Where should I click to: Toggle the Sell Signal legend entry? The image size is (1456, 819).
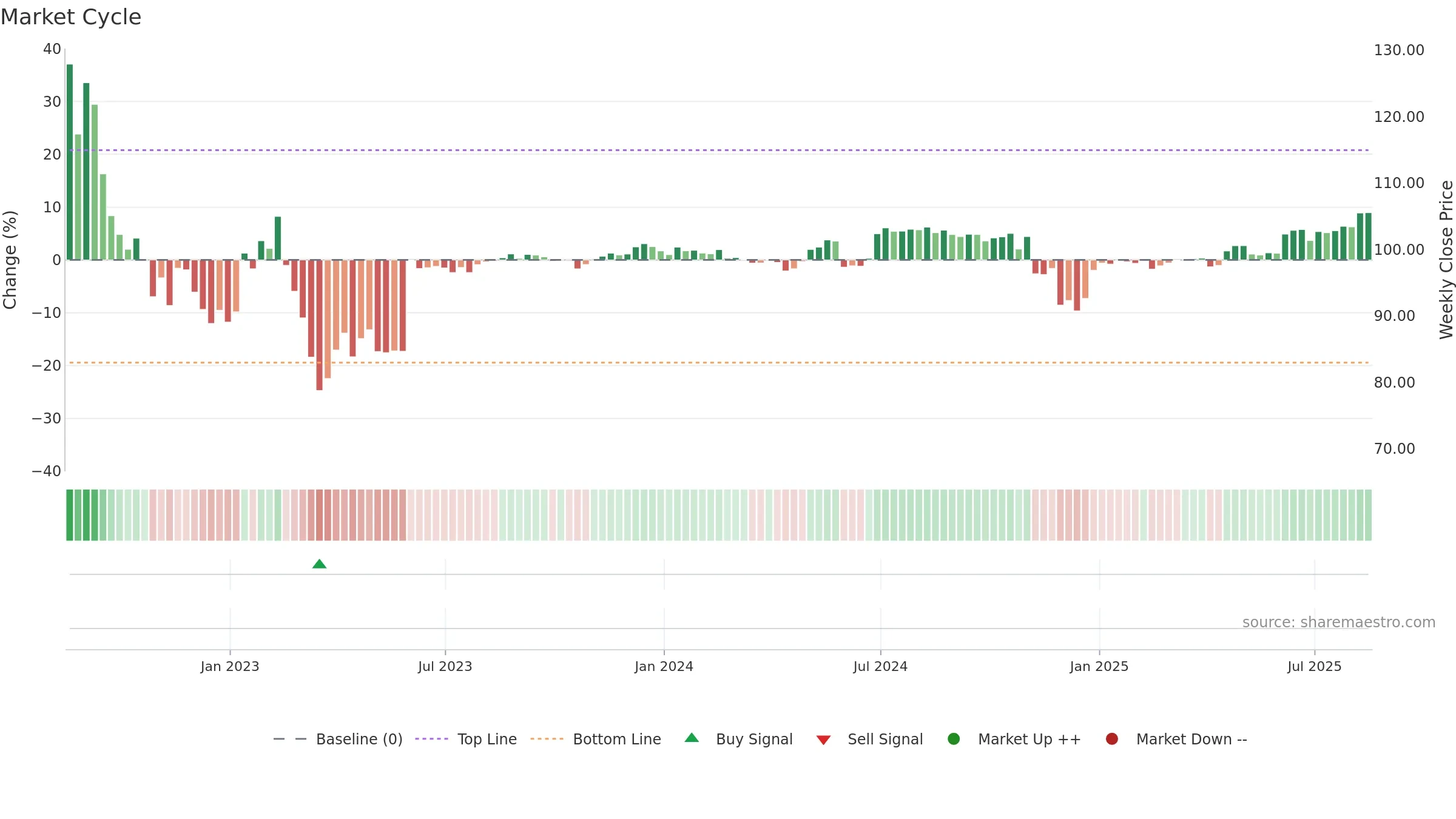869,739
